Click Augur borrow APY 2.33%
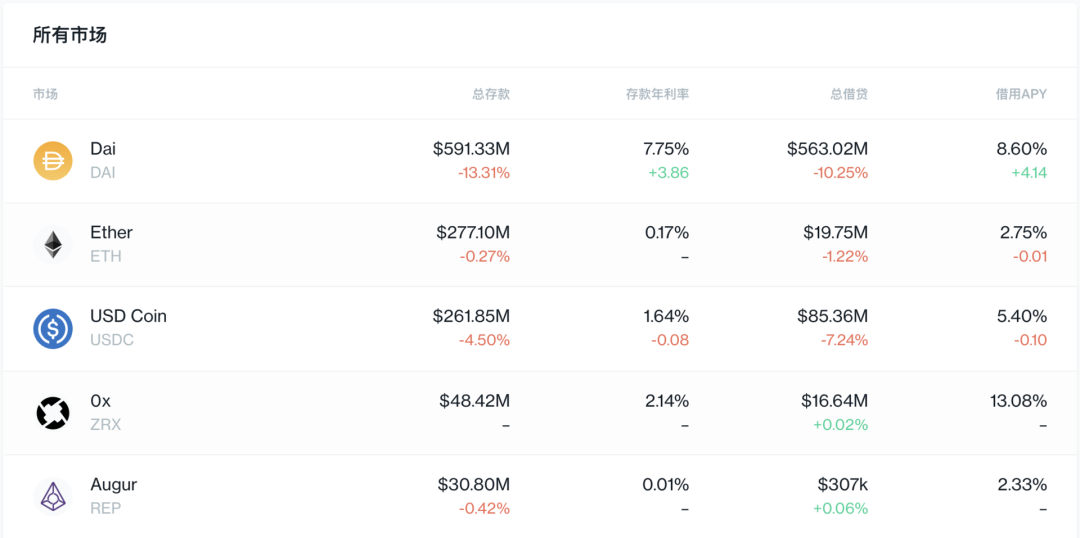 [1023, 485]
